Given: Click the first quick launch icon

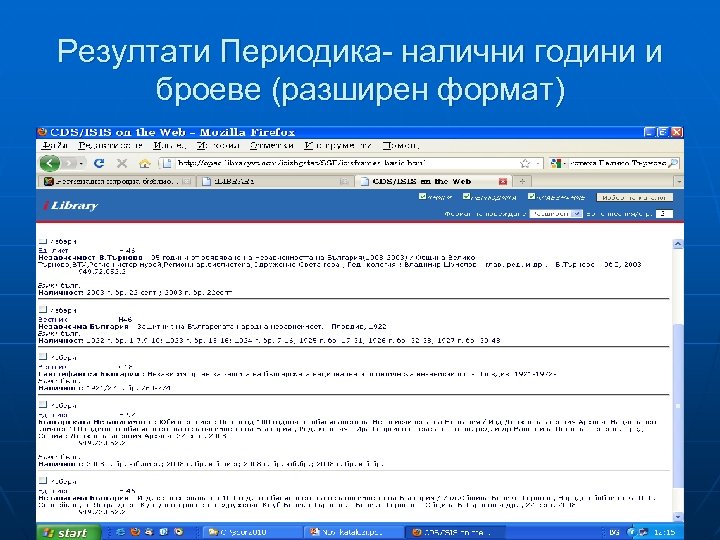Looking at the screenshot, I should (x=121, y=532).
